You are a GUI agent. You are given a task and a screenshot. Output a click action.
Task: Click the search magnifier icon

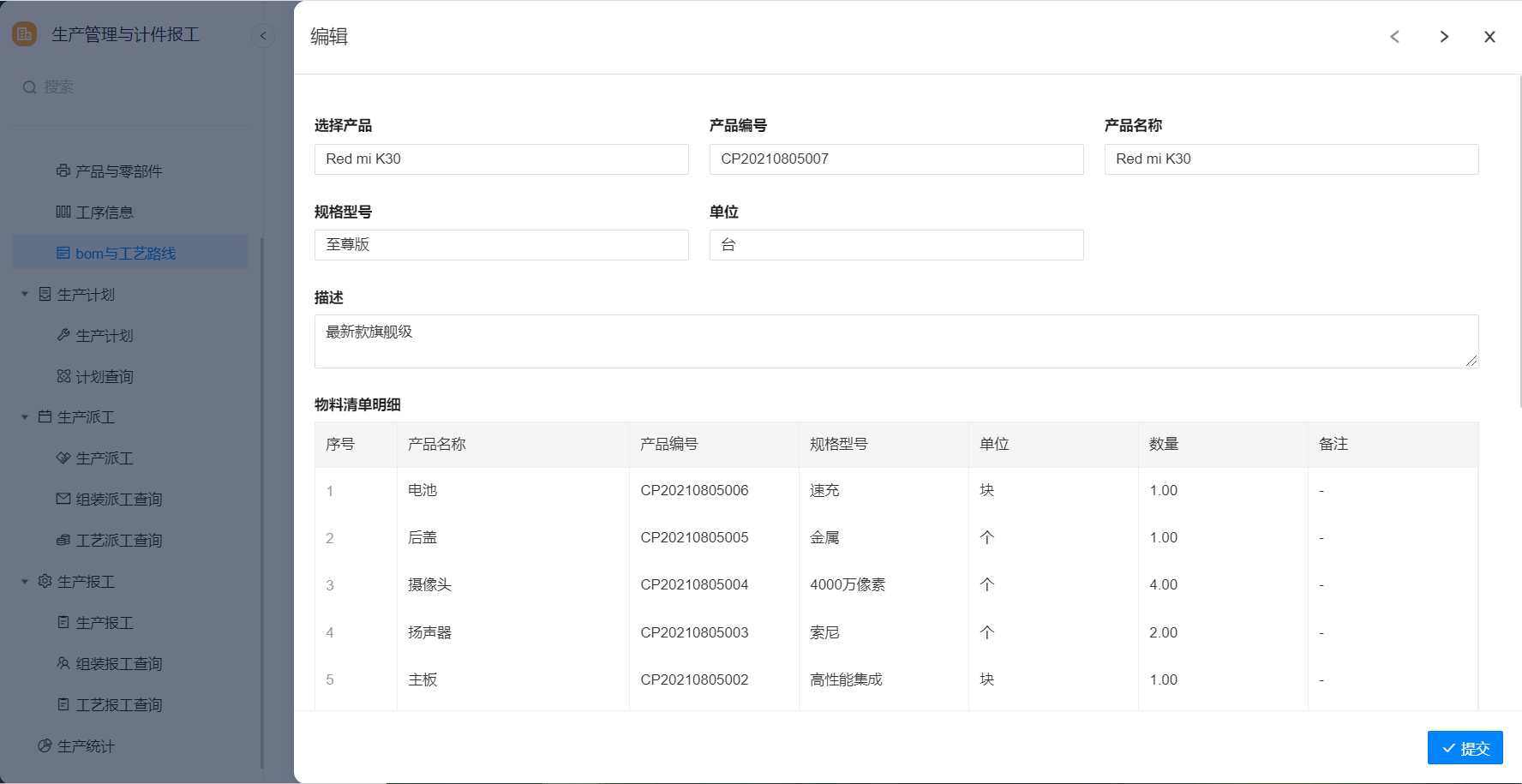point(29,87)
